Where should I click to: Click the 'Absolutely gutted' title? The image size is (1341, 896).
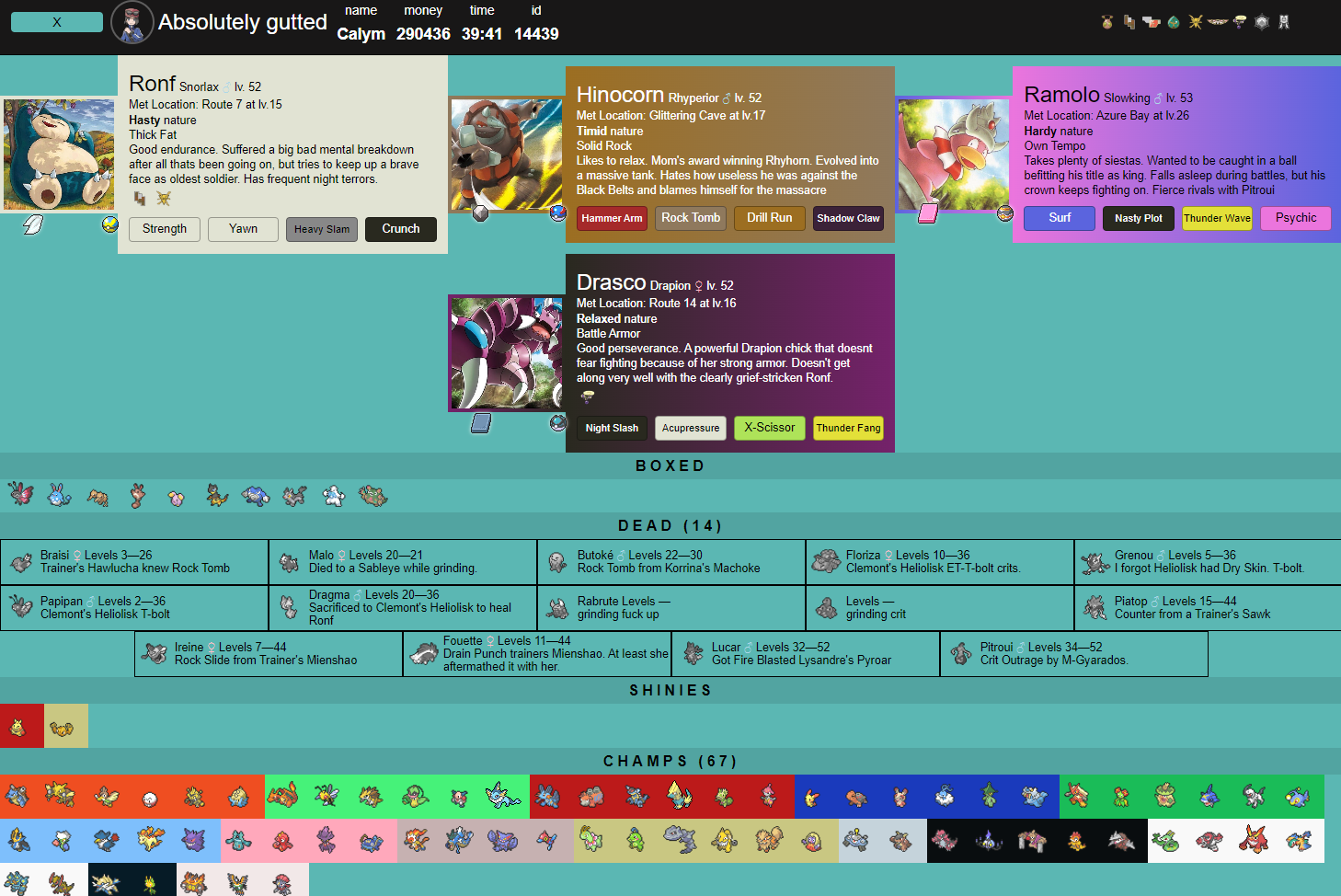pos(243,22)
